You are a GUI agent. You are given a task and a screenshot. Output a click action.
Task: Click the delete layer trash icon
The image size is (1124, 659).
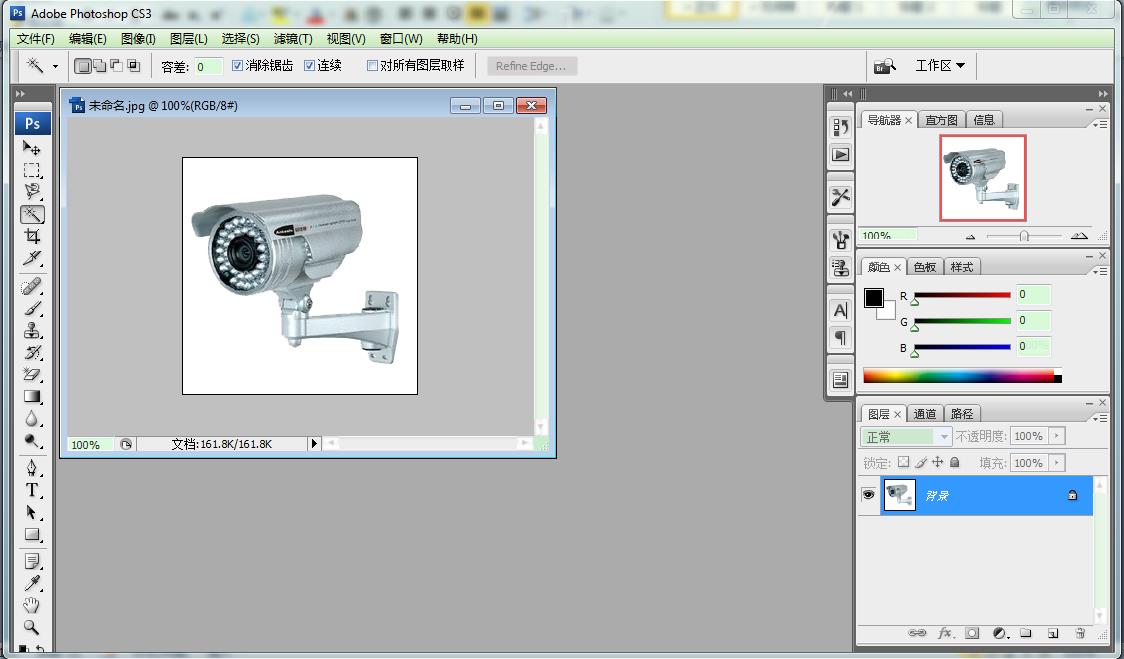pos(1080,633)
